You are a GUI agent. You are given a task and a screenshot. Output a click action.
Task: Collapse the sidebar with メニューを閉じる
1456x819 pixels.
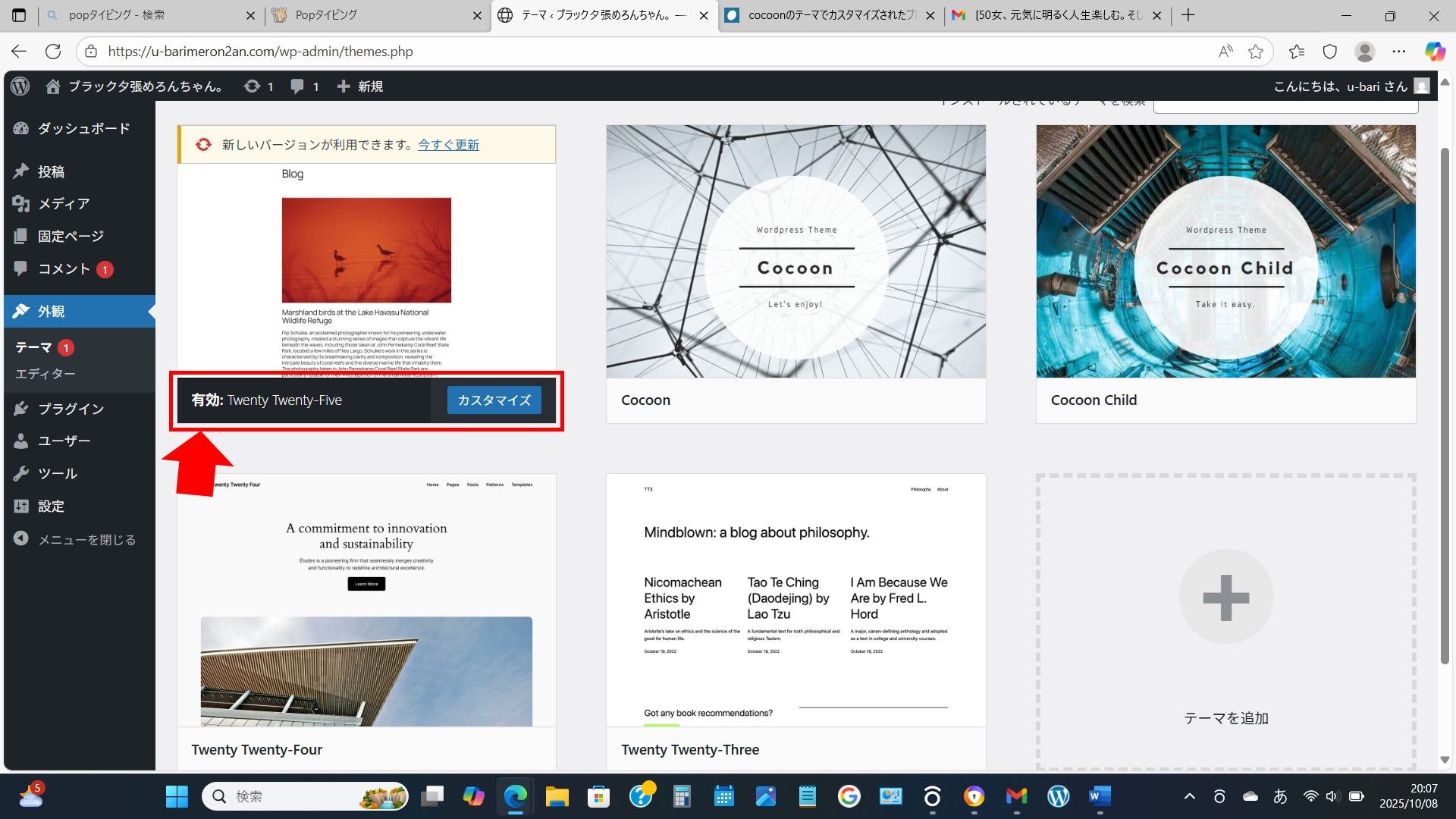tap(75, 539)
